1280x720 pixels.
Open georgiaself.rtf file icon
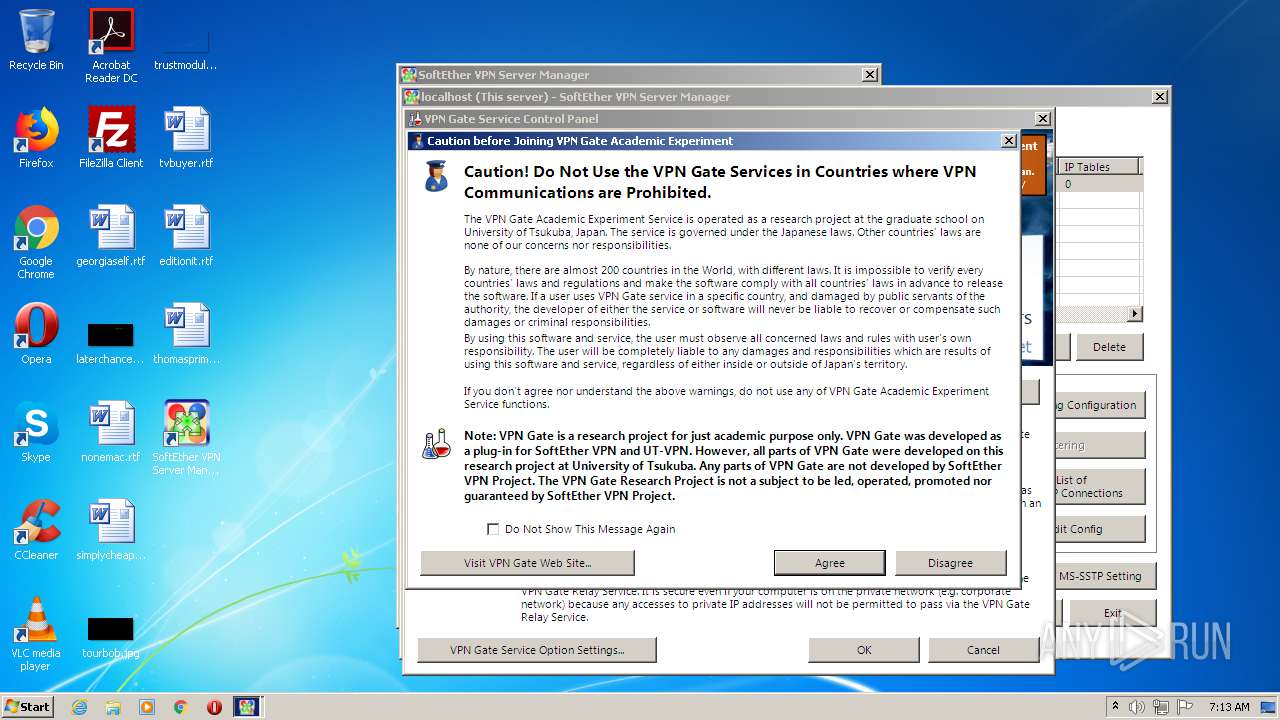click(111, 236)
